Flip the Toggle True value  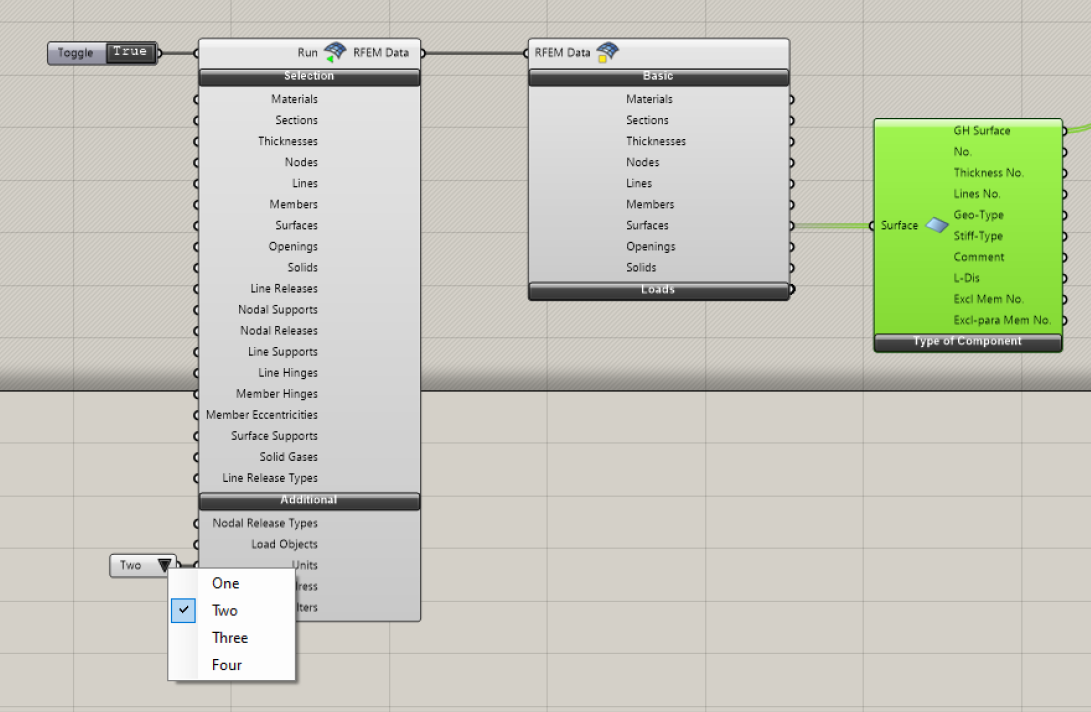tap(131, 52)
